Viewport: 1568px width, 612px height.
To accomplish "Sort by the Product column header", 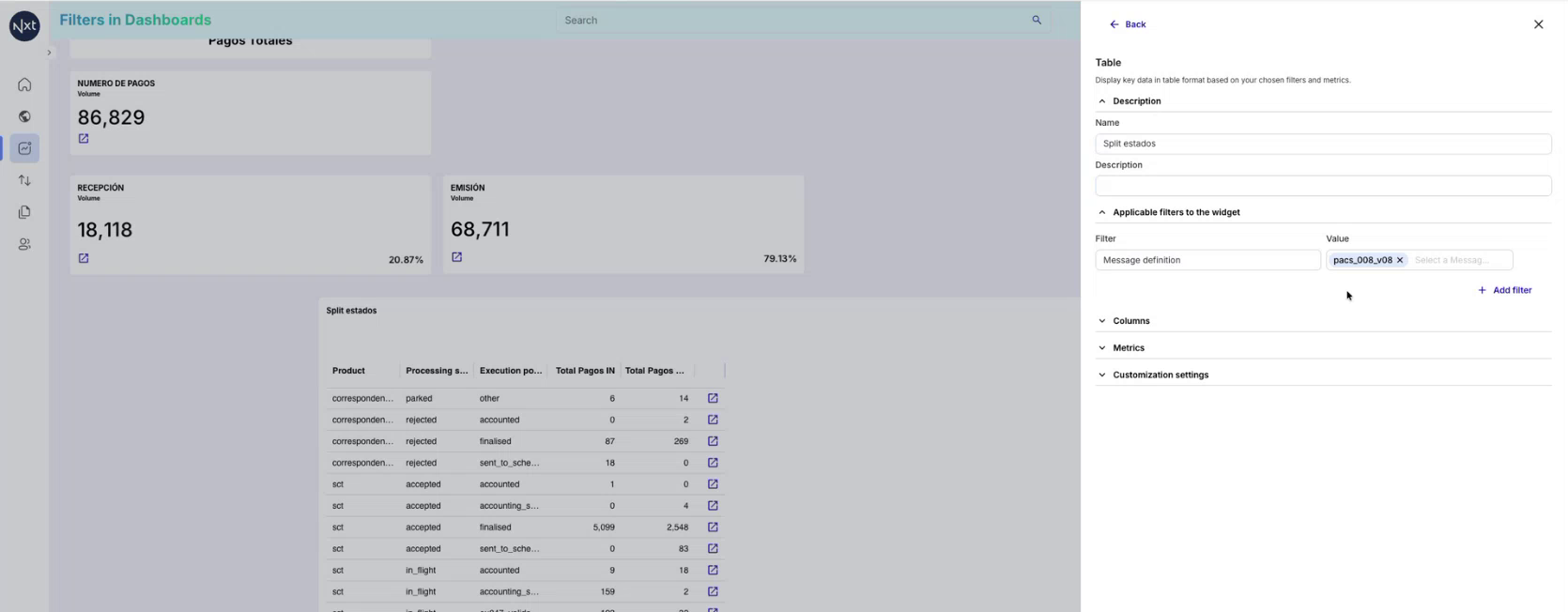I will [x=348, y=371].
